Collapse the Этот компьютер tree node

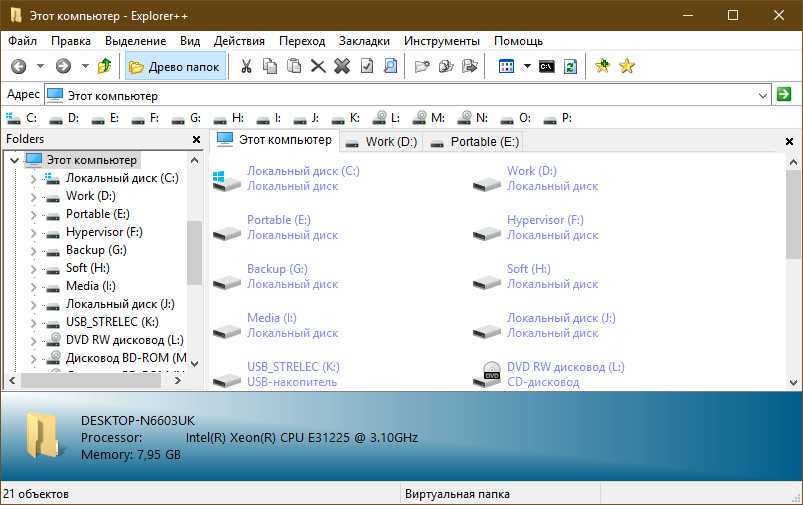[15, 160]
